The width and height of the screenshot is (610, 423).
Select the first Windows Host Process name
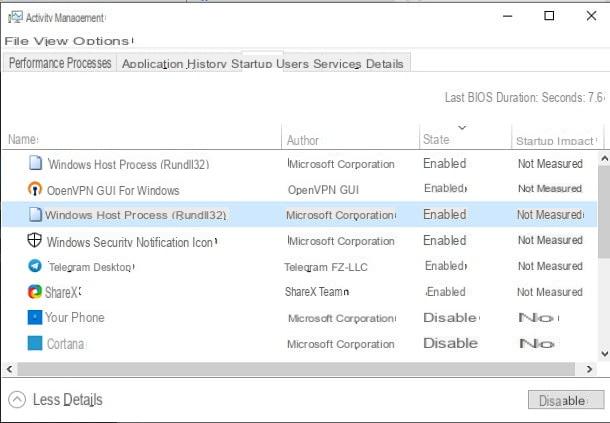click(128, 164)
